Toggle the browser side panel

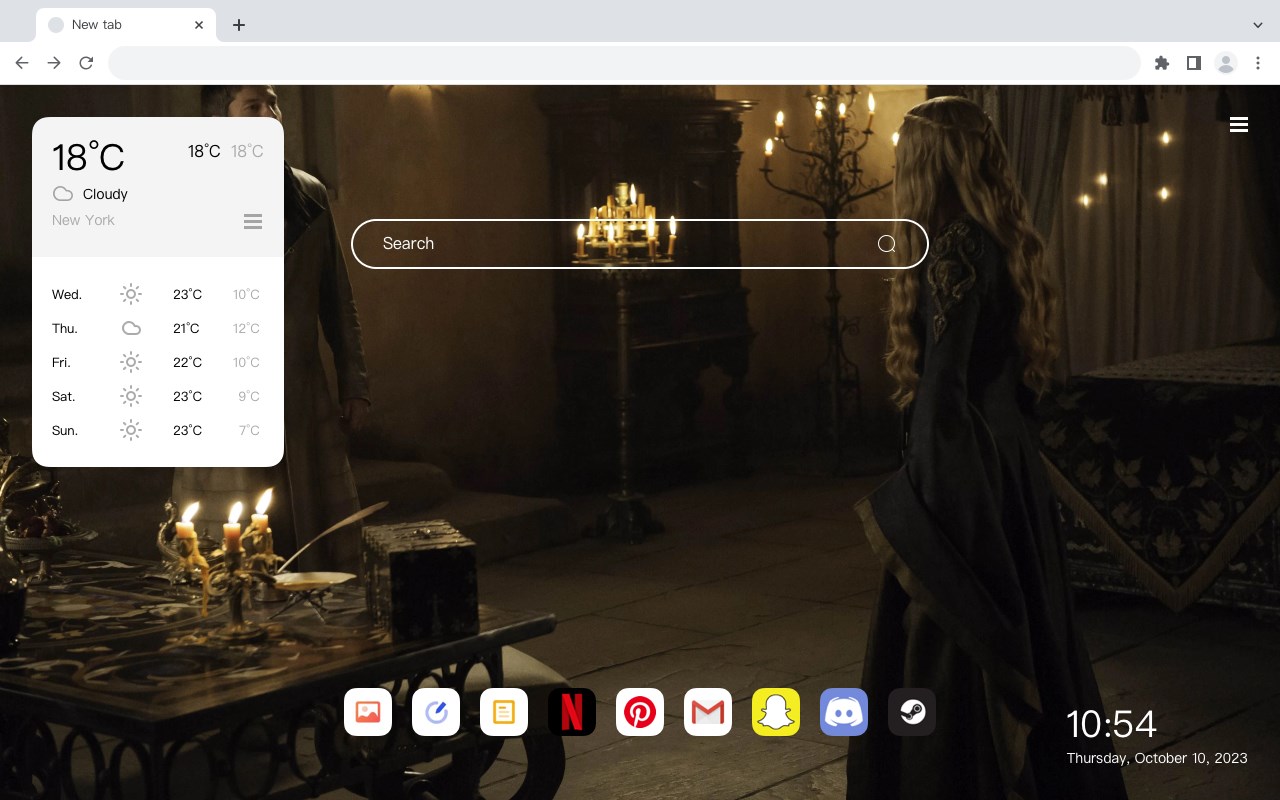click(x=1193, y=63)
